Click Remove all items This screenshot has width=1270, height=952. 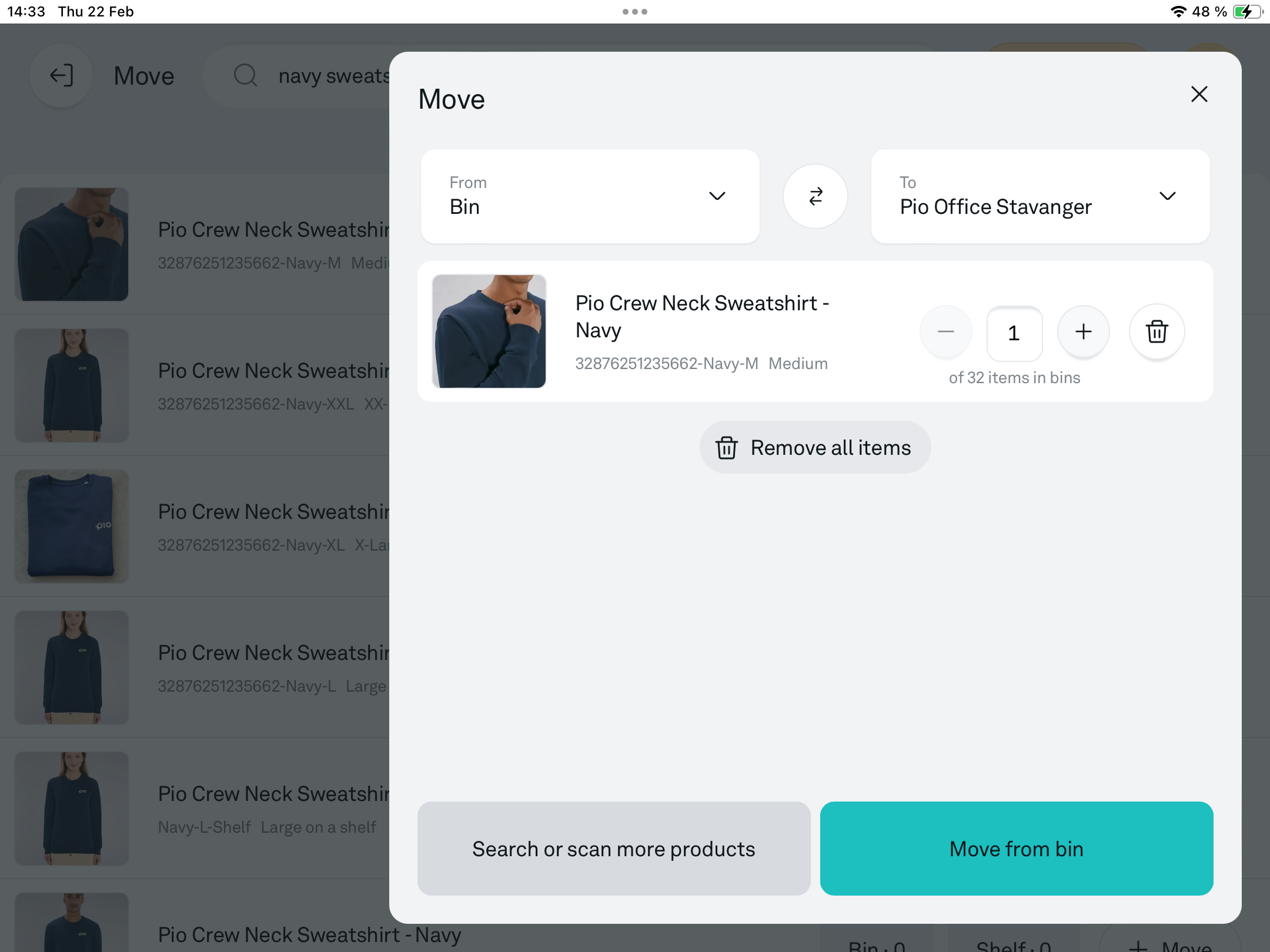(x=815, y=448)
